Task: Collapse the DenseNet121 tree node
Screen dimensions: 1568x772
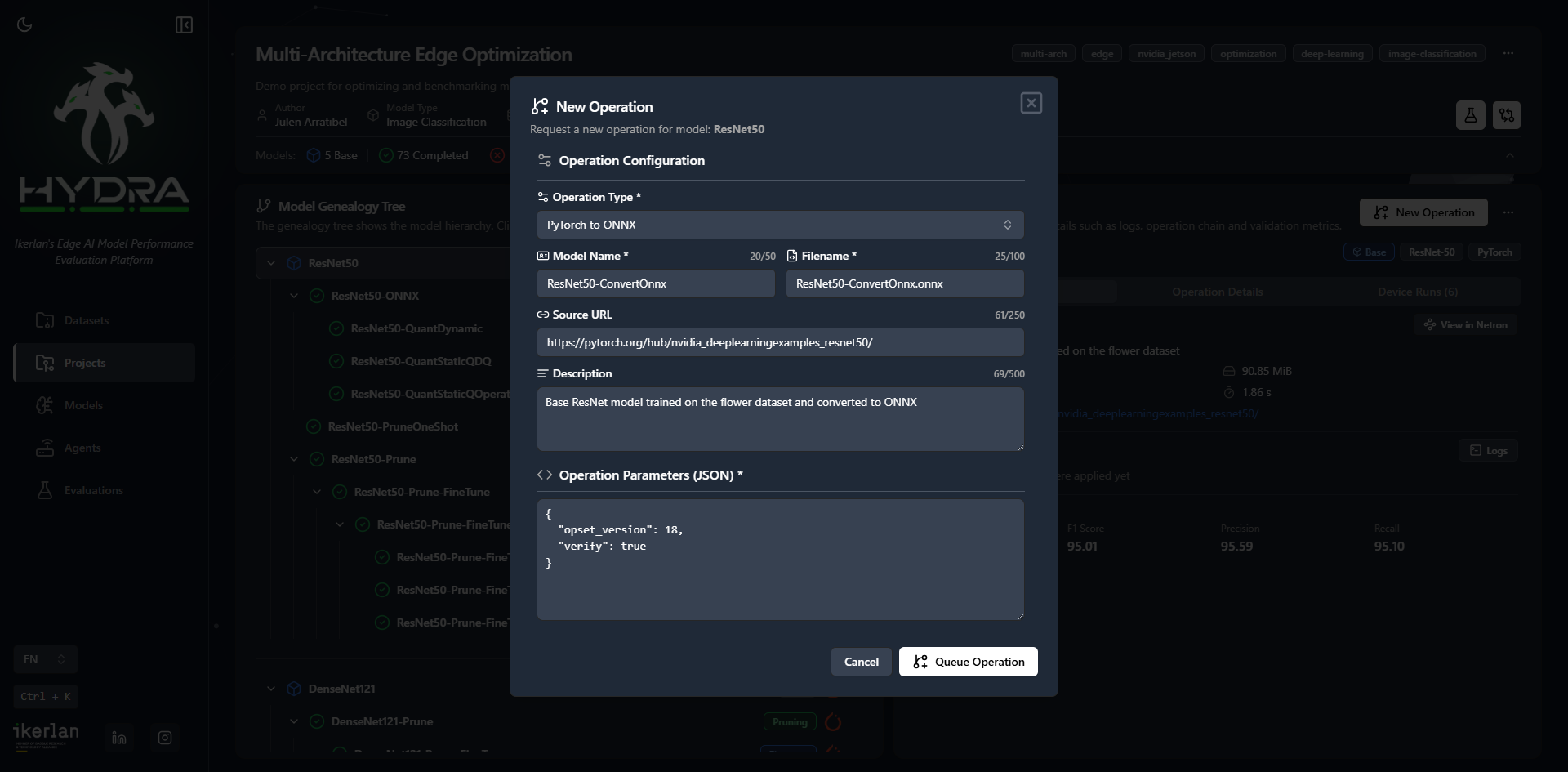Action: pyautogui.click(x=271, y=689)
